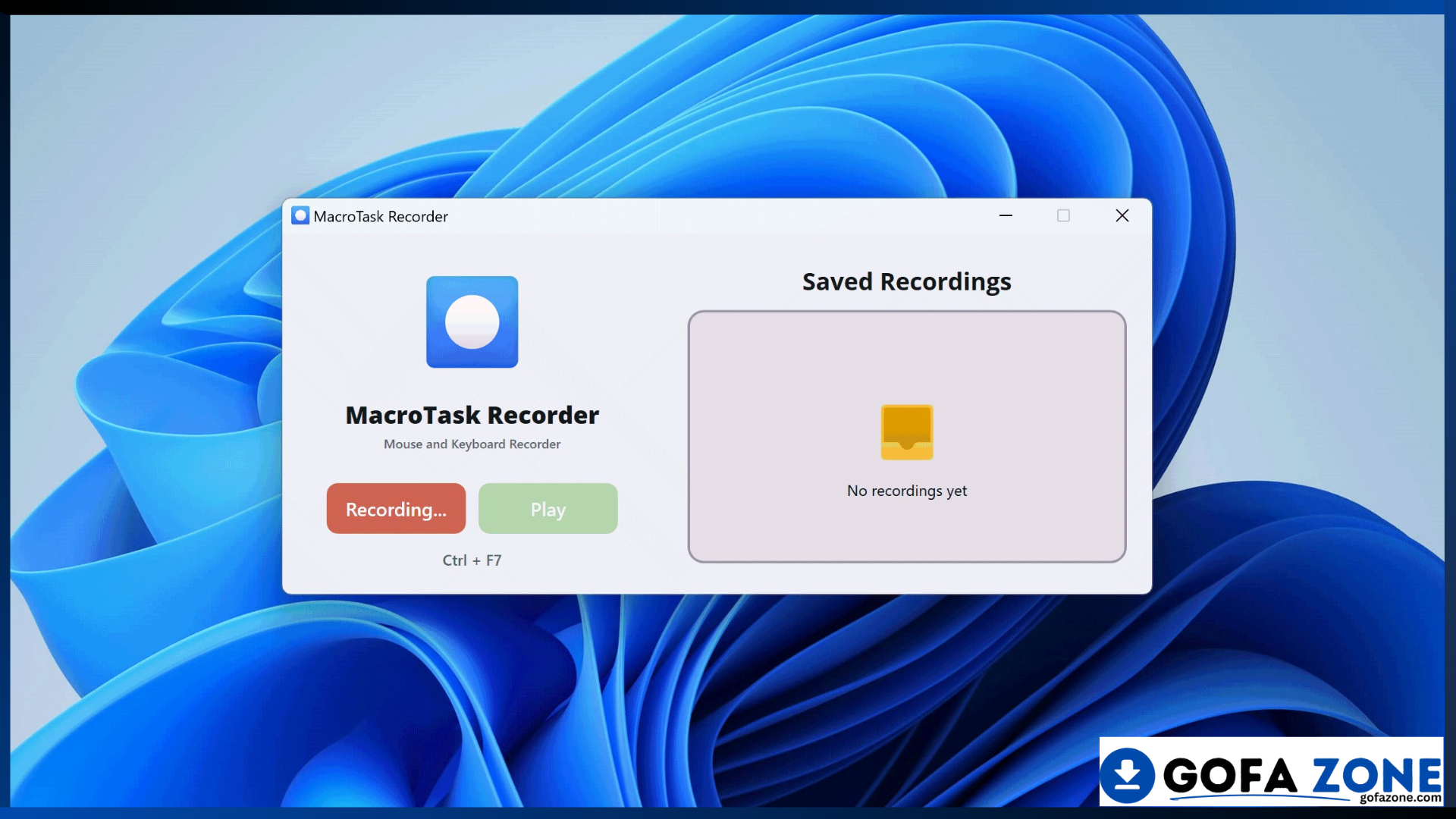Click the large MacroTask Recorder logo icon

coord(472,322)
